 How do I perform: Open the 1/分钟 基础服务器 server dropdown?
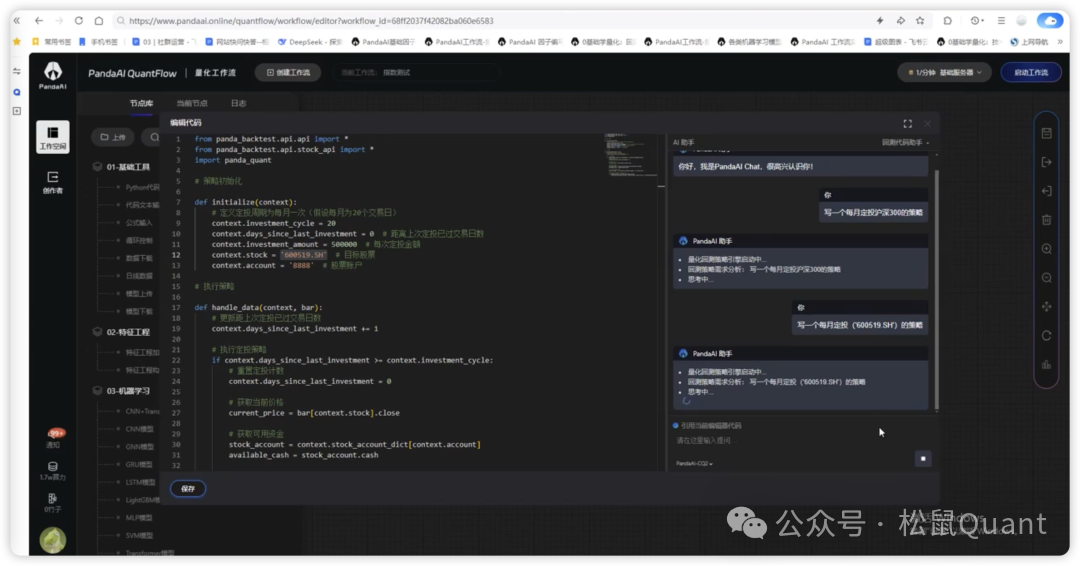coord(944,72)
